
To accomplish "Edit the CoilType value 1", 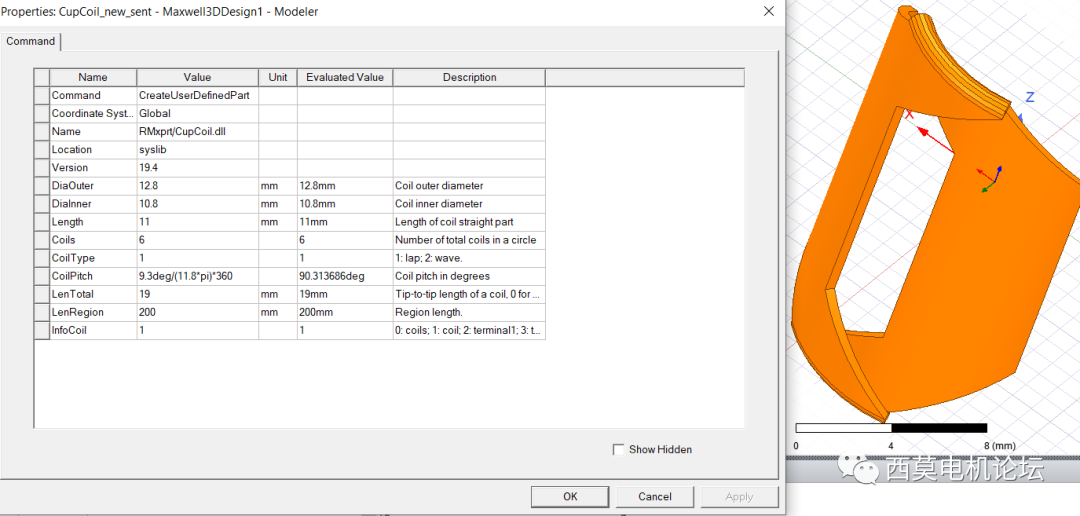I will coord(198,258).
